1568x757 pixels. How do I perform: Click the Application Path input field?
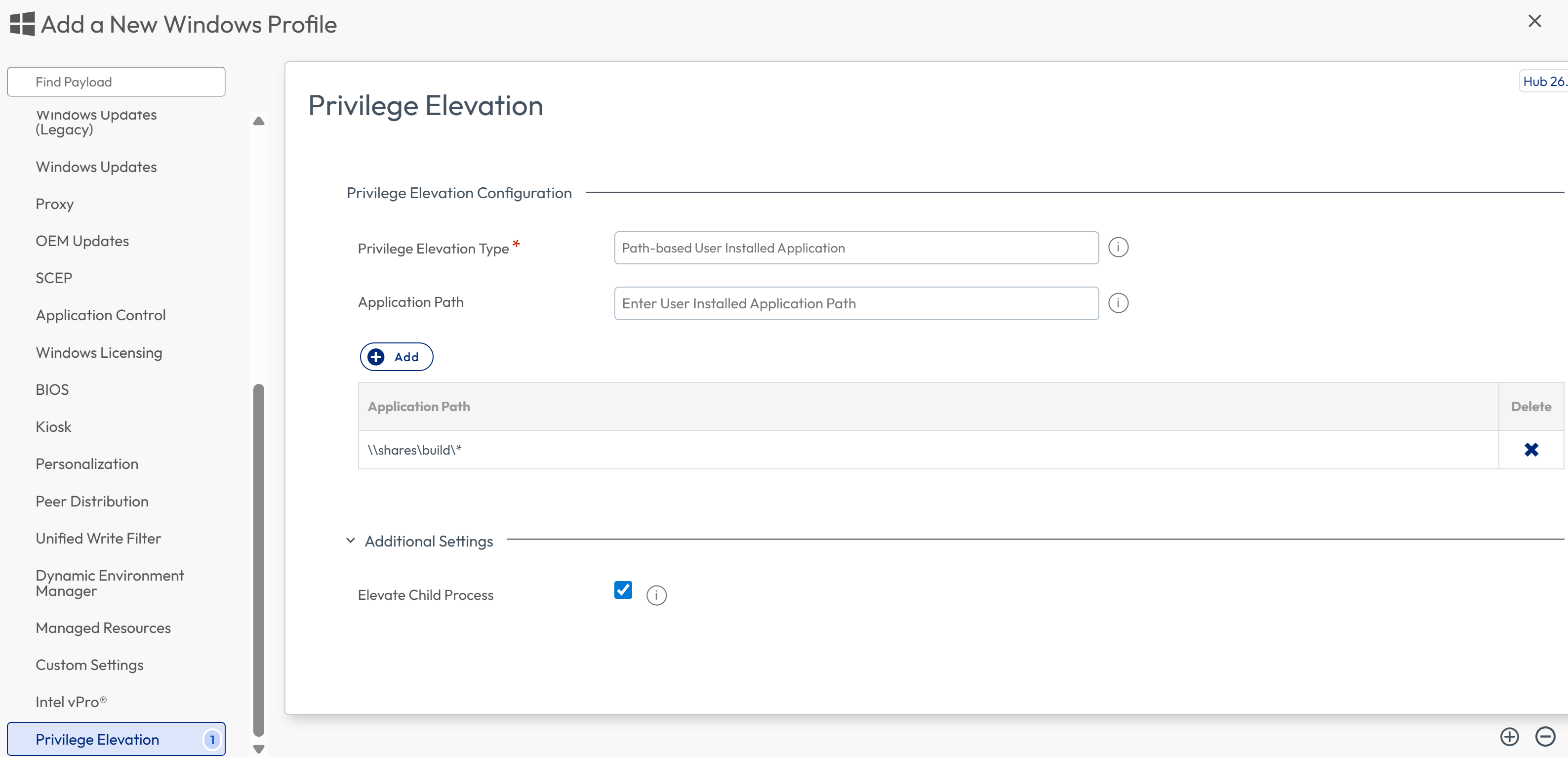pyautogui.click(x=856, y=303)
